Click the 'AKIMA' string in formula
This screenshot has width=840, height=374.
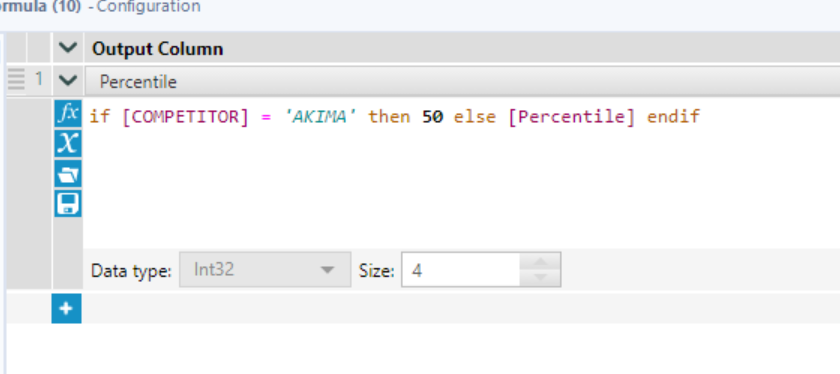[x=320, y=116]
